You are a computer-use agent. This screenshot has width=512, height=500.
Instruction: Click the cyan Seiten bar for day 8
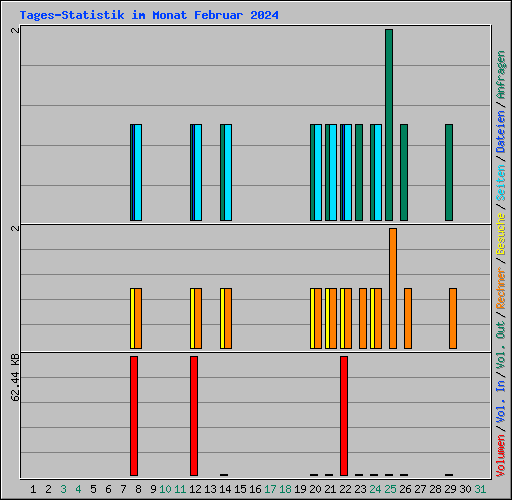(x=138, y=173)
